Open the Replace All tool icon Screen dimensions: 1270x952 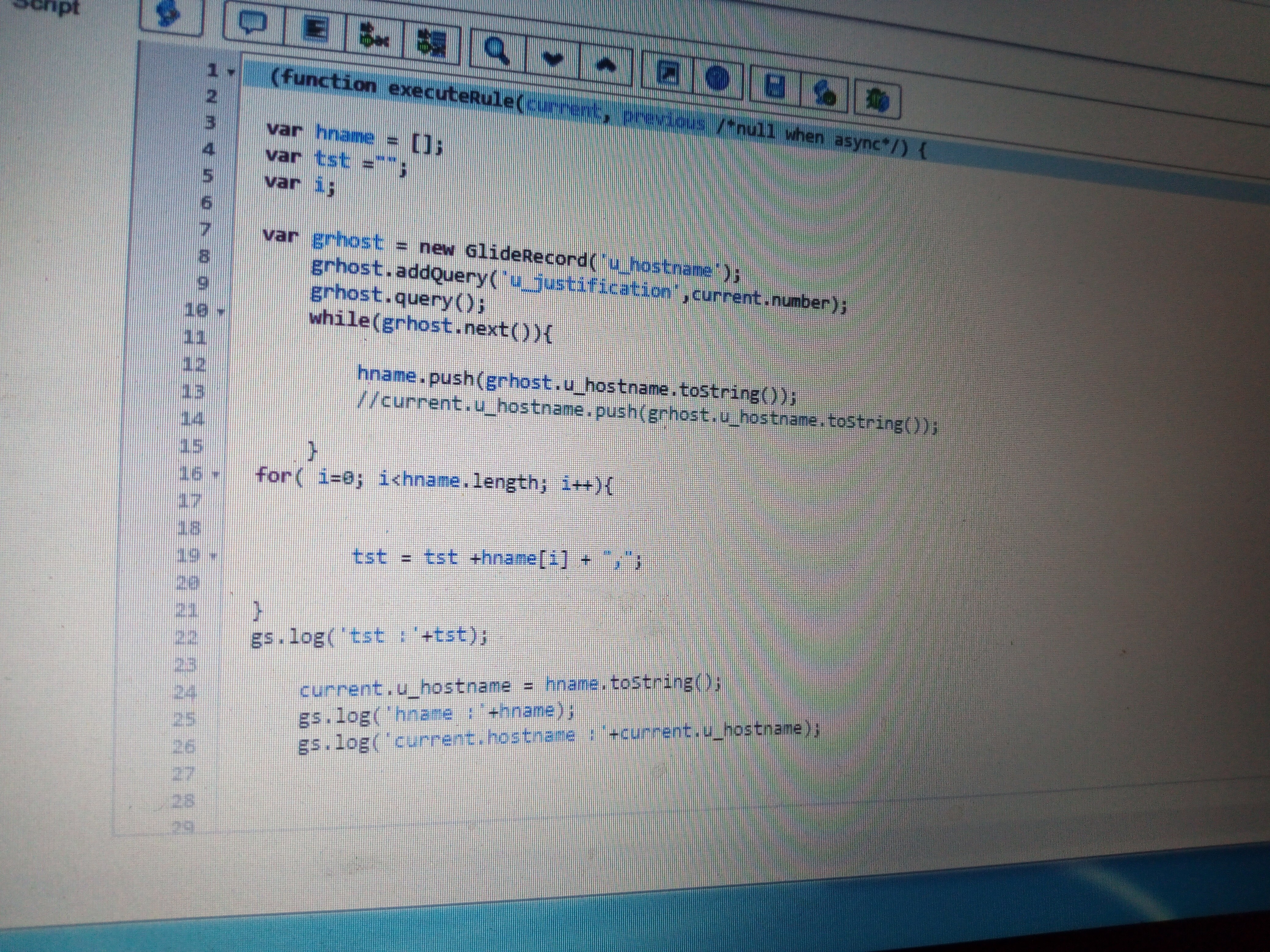[432, 44]
